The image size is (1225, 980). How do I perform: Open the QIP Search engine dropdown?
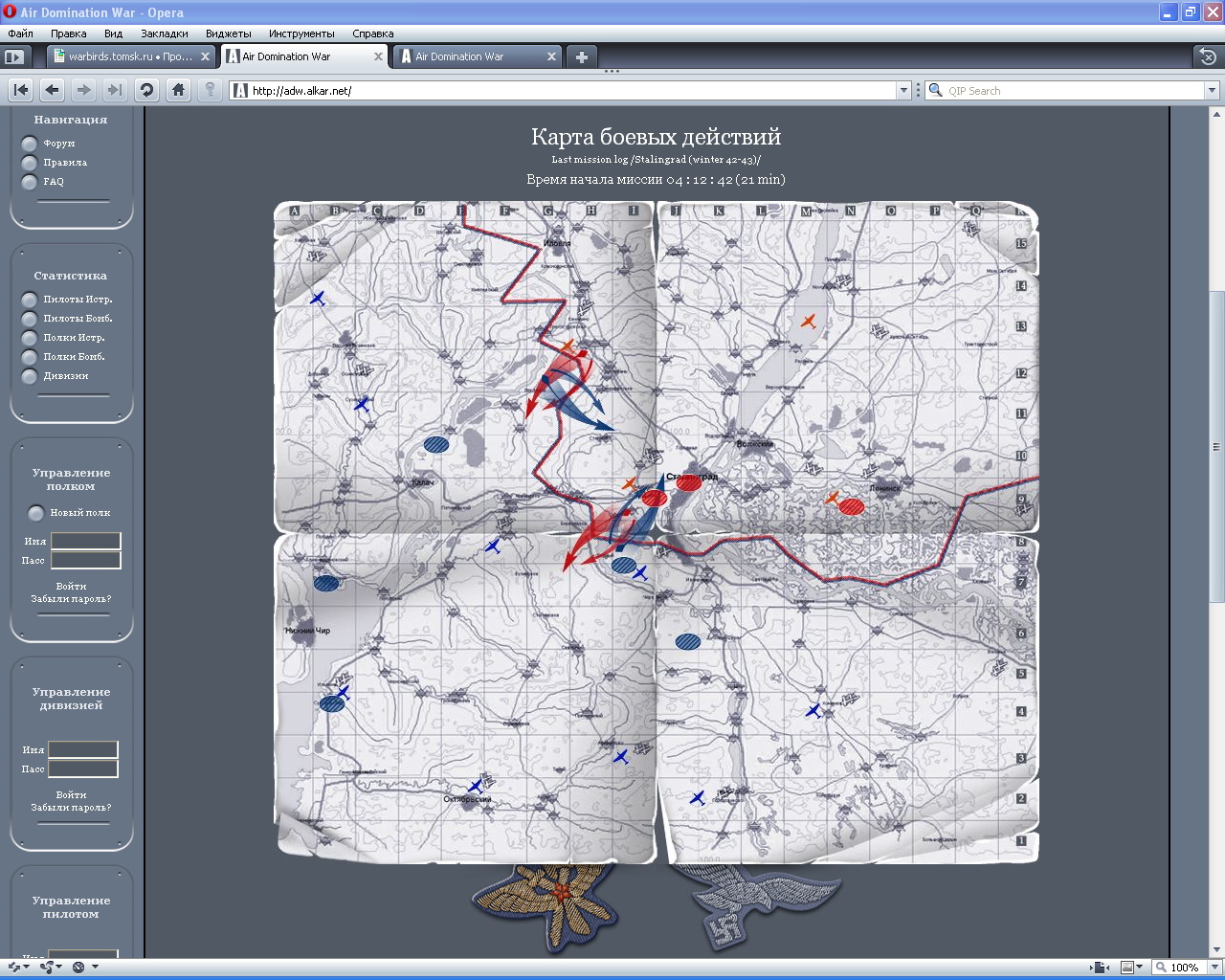tap(1212, 91)
